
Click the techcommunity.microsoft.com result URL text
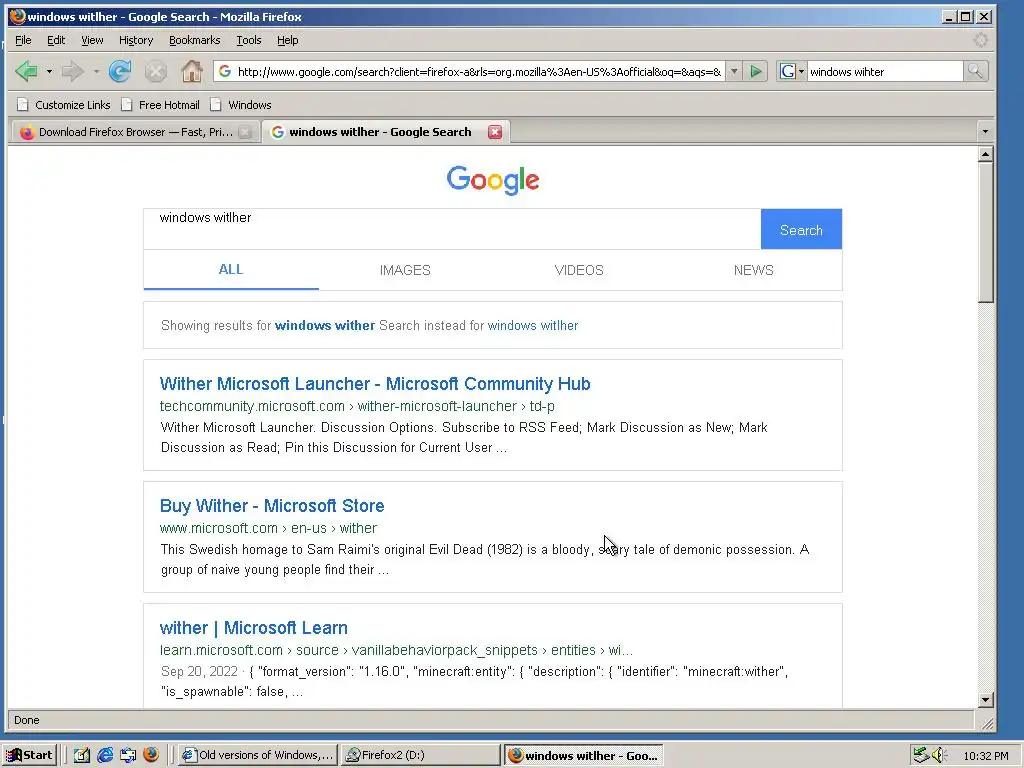357,406
